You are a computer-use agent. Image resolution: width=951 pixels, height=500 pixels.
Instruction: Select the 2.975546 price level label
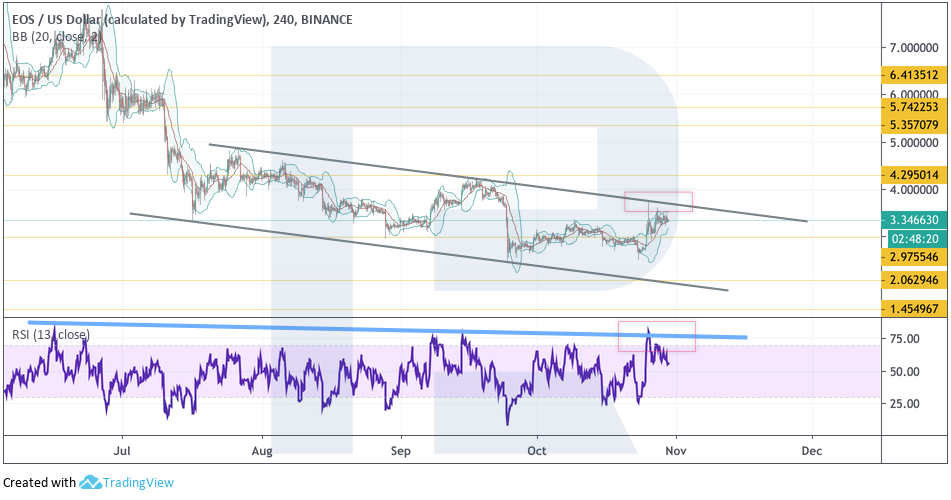click(x=912, y=257)
